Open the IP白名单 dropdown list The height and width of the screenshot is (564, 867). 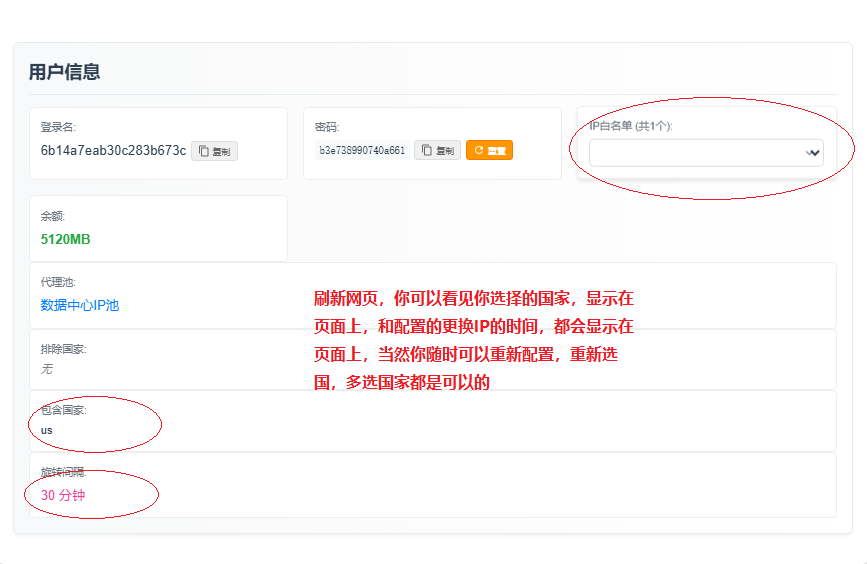705,152
